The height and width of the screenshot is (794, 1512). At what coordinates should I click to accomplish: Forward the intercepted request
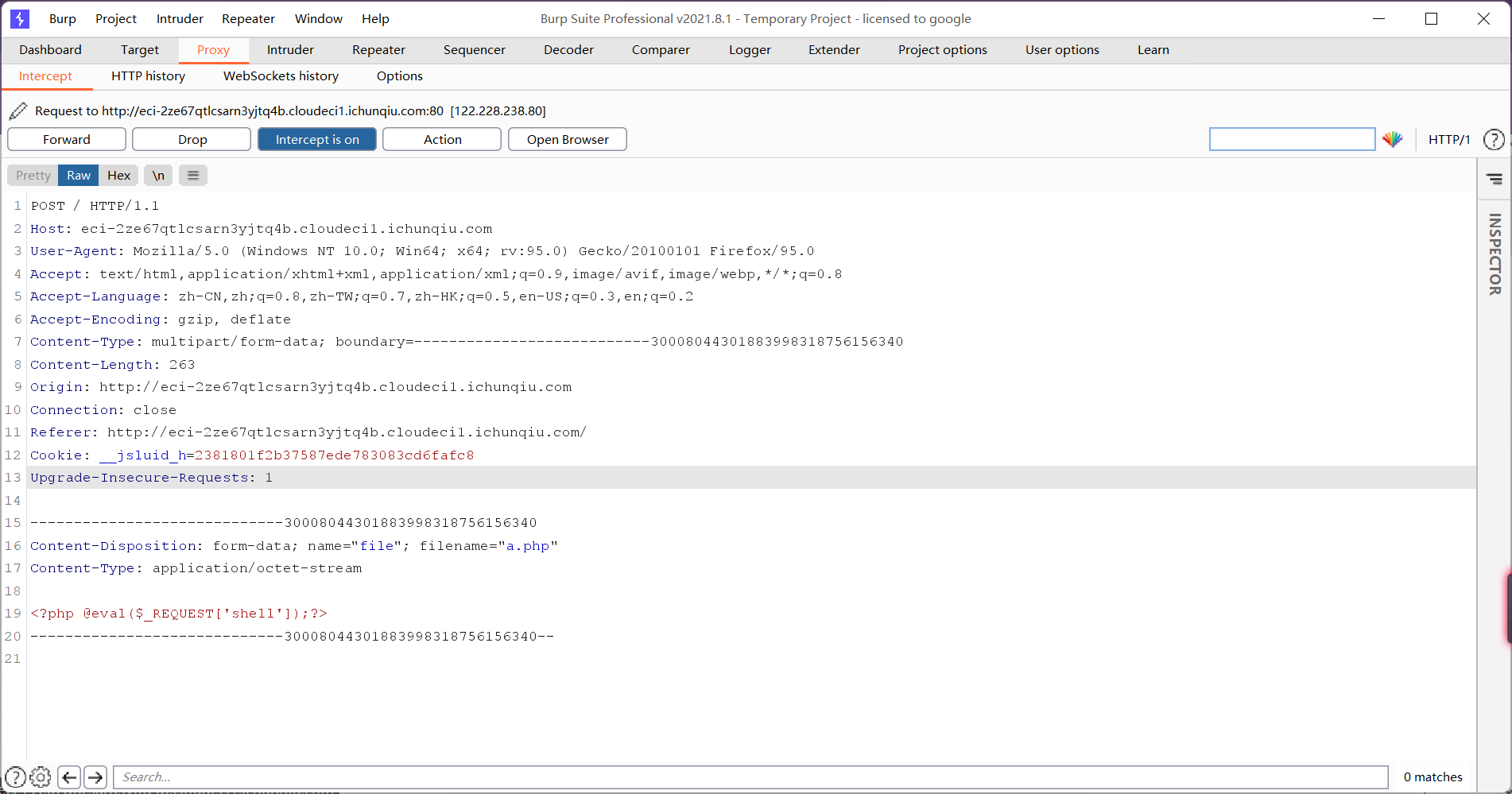point(67,139)
